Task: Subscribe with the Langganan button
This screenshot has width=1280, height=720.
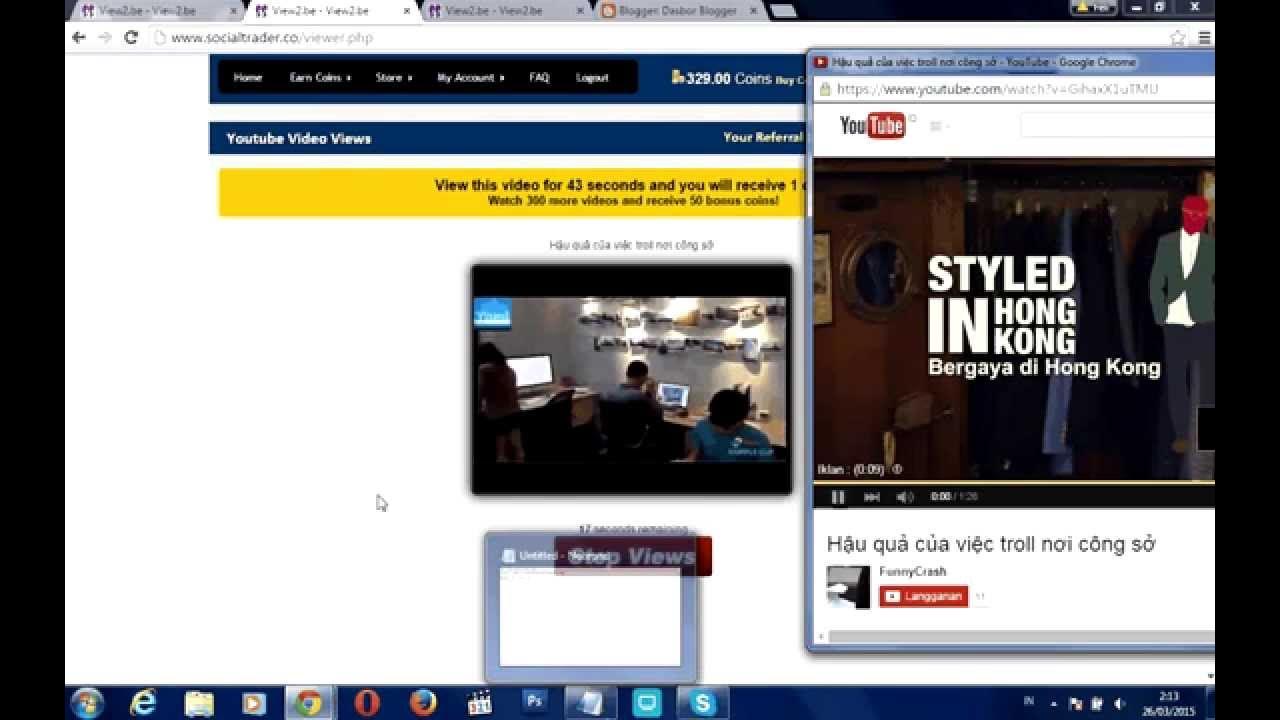Action: 923,596
